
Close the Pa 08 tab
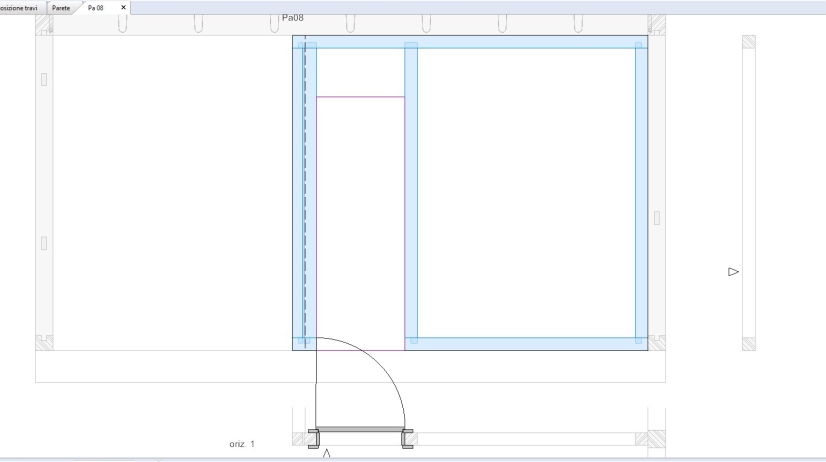[x=123, y=7]
